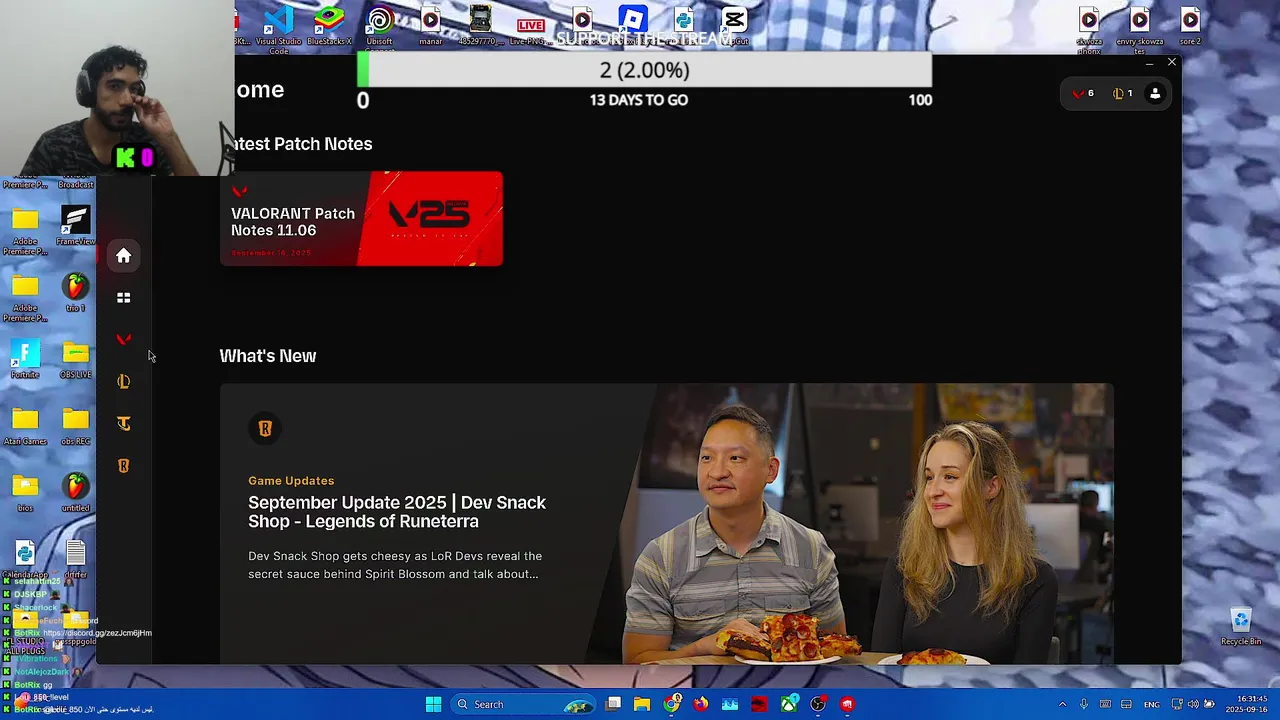Click the microphone tray icon
The width and height of the screenshot is (1280, 720).
1083,704
